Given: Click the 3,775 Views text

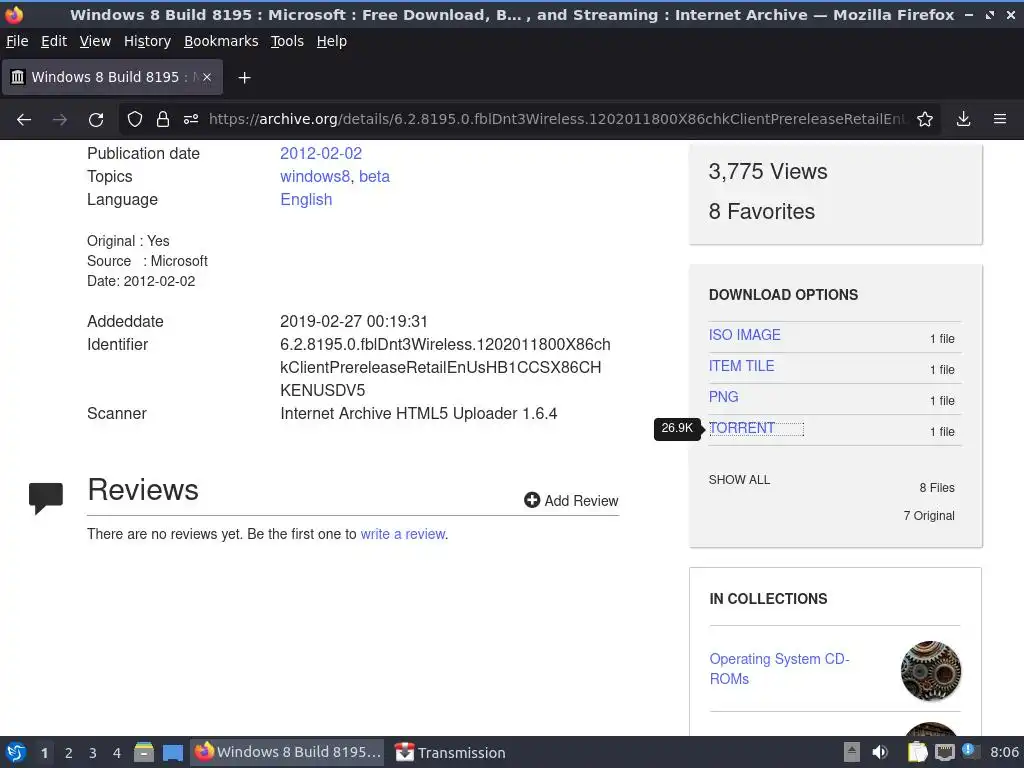Looking at the screenshot, I should (768, 171).
